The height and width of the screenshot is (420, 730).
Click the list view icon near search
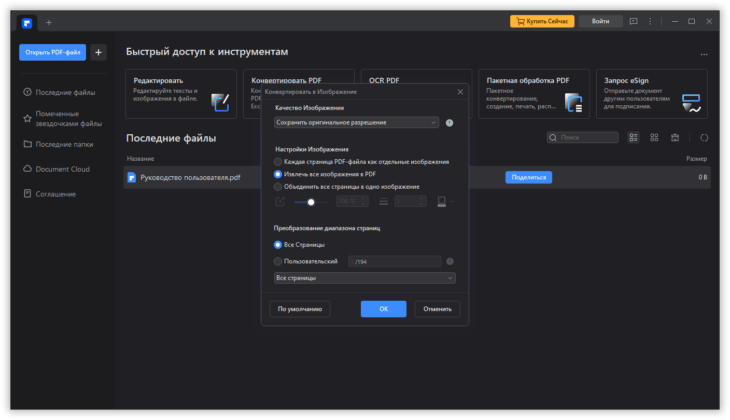(x=633, y=137)
